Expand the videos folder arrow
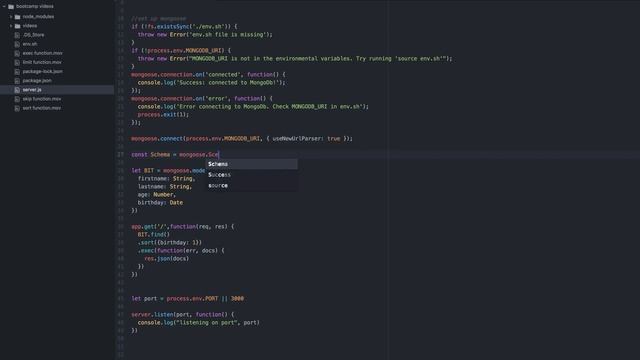The image size is (640, 360). pos(11,26)
